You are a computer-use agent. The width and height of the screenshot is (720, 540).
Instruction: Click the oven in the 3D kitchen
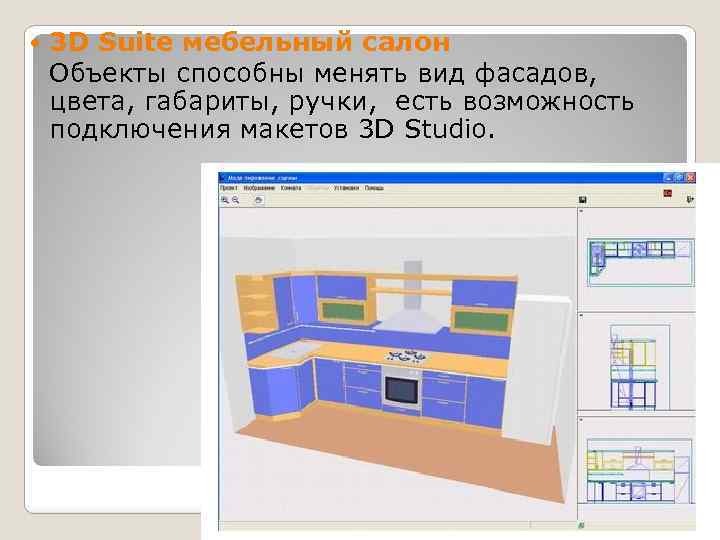click(402, 388)
